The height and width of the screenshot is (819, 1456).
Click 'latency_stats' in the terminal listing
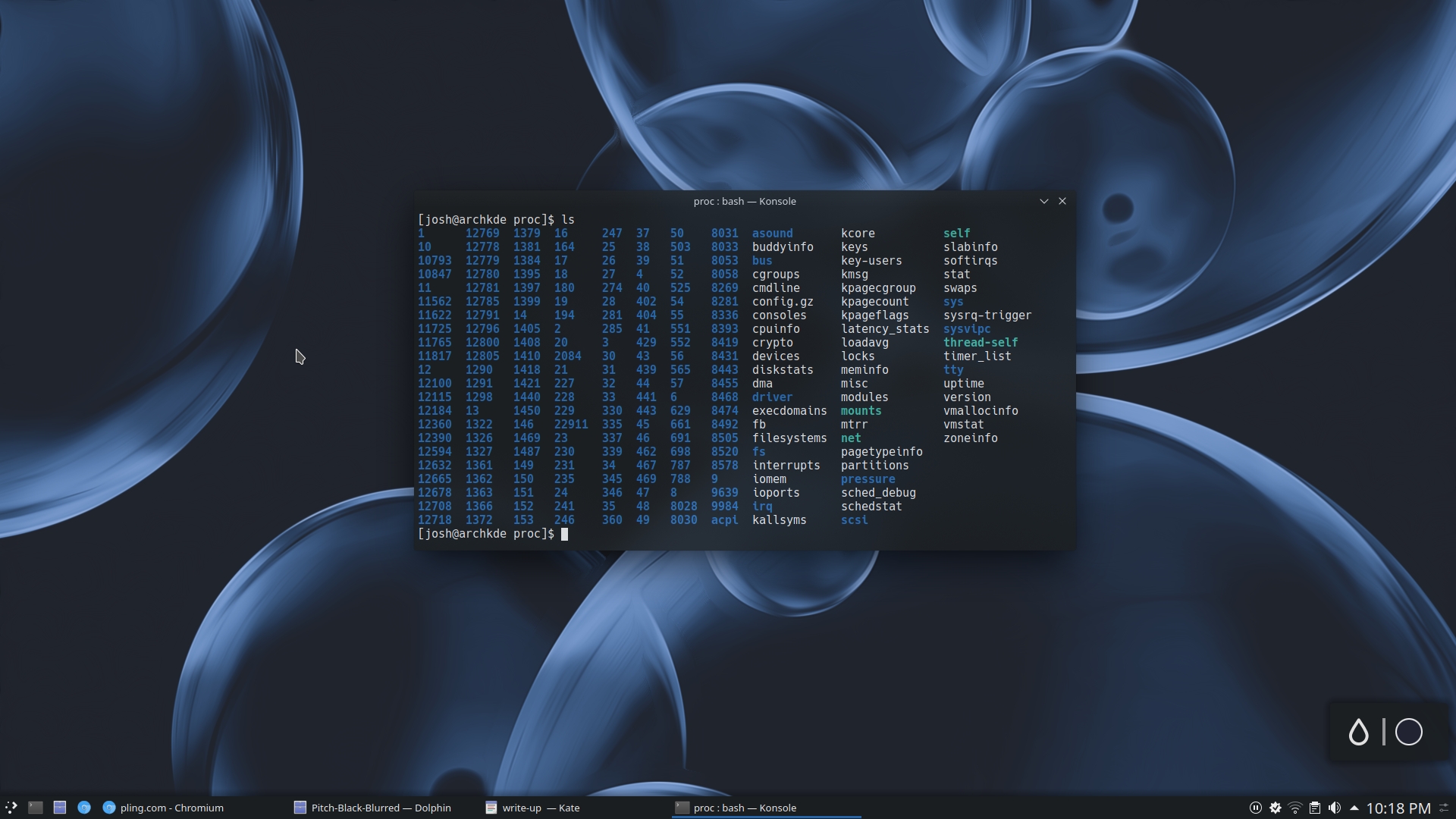(x=885, y=329)
